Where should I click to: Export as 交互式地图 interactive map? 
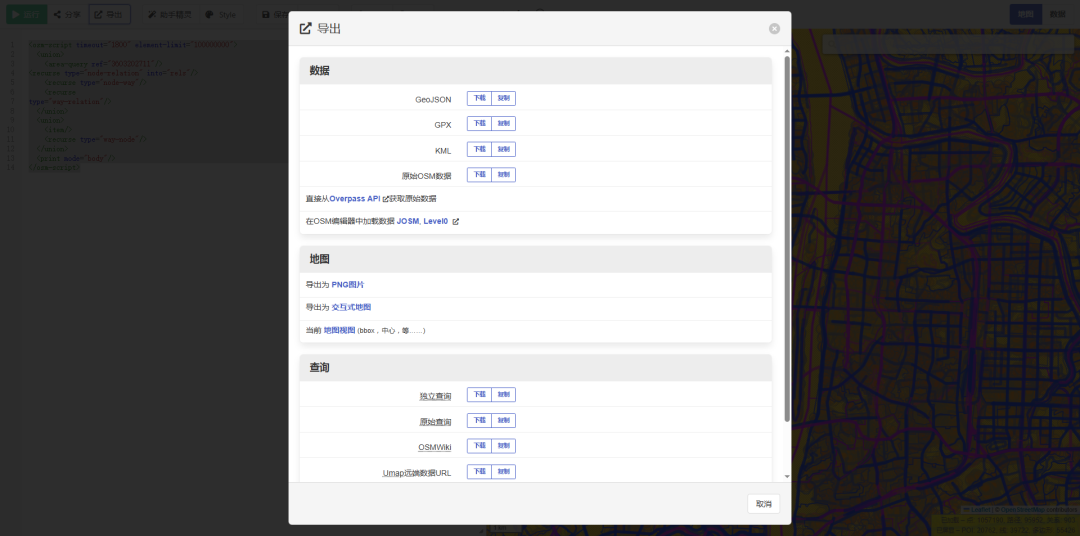(x=351, y=307)
